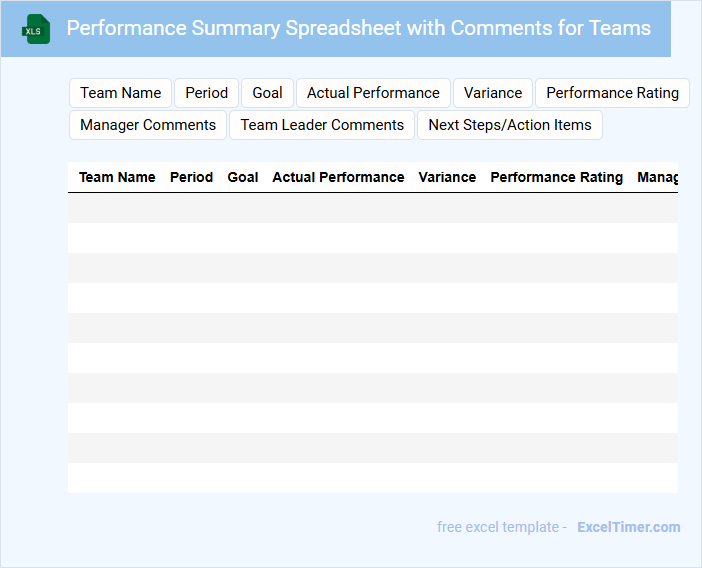Select the Goal tag button

pyautogui.click(x=267, y=93)
